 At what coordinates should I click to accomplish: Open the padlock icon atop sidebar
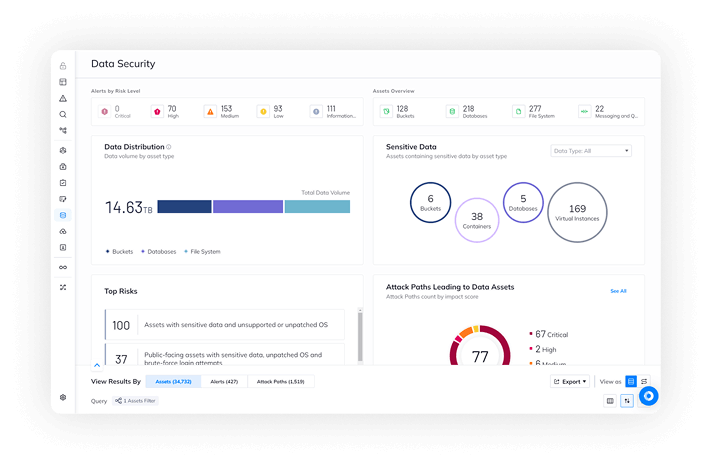[x=63, y=66]
